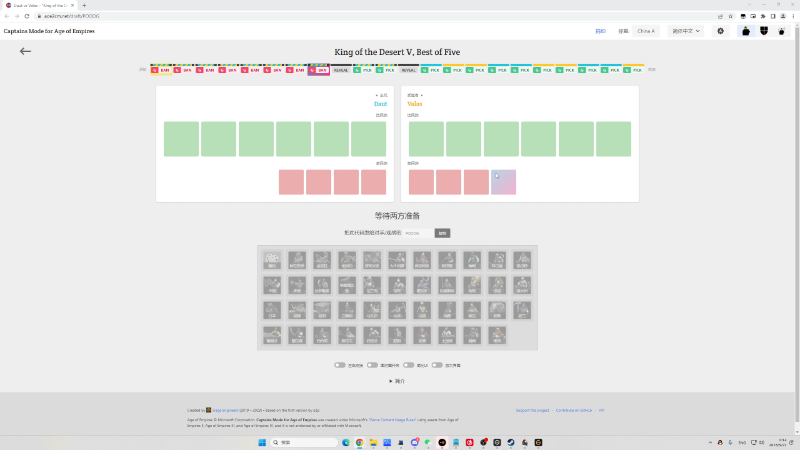The image size is (800, 450).
Task: Open the Chrome three-dot menu
Action: coord(793,16)
